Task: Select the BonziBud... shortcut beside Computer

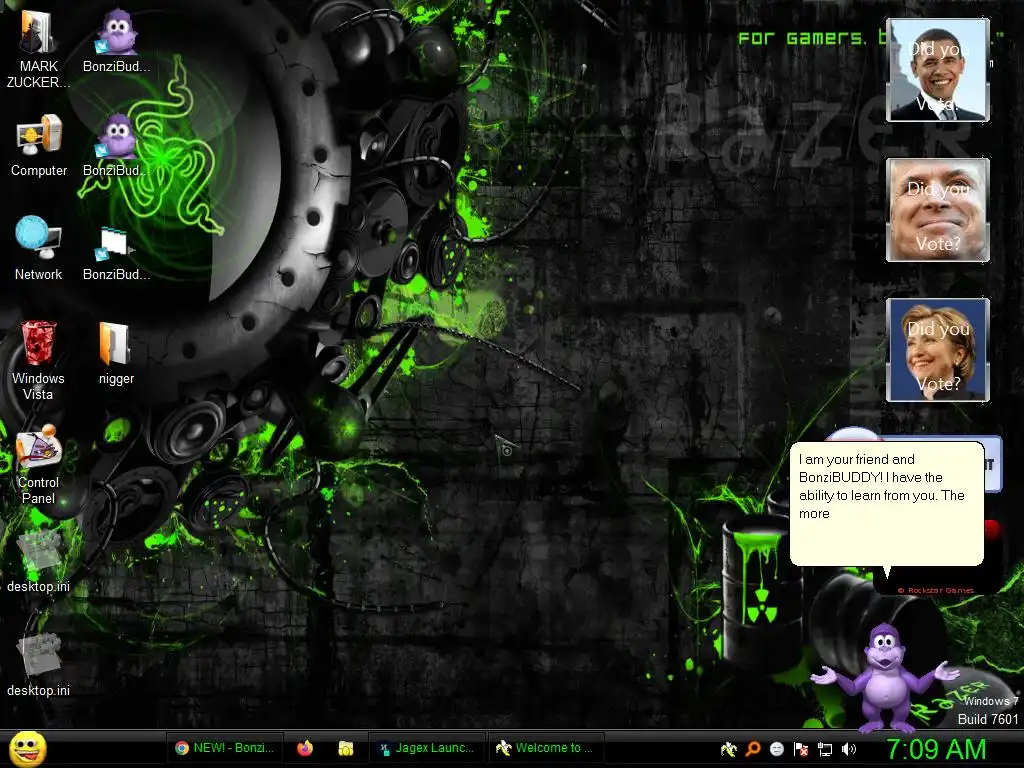Action: (x=116, y=146)
